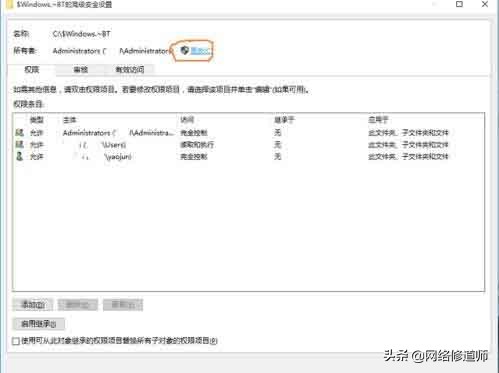This screenshot has width=499, height=373.
Task: Click the group icon in the Administrators row
Action: pos(20,132)
